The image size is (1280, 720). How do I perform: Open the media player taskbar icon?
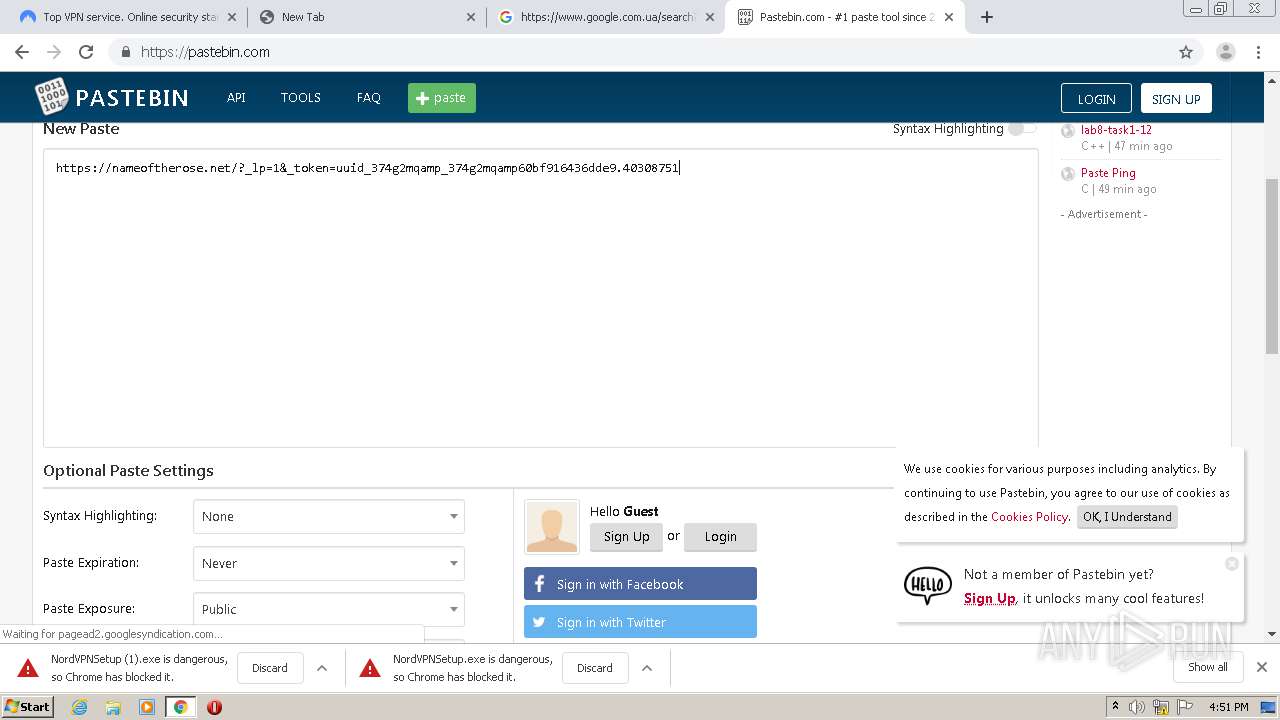point(147,707)
